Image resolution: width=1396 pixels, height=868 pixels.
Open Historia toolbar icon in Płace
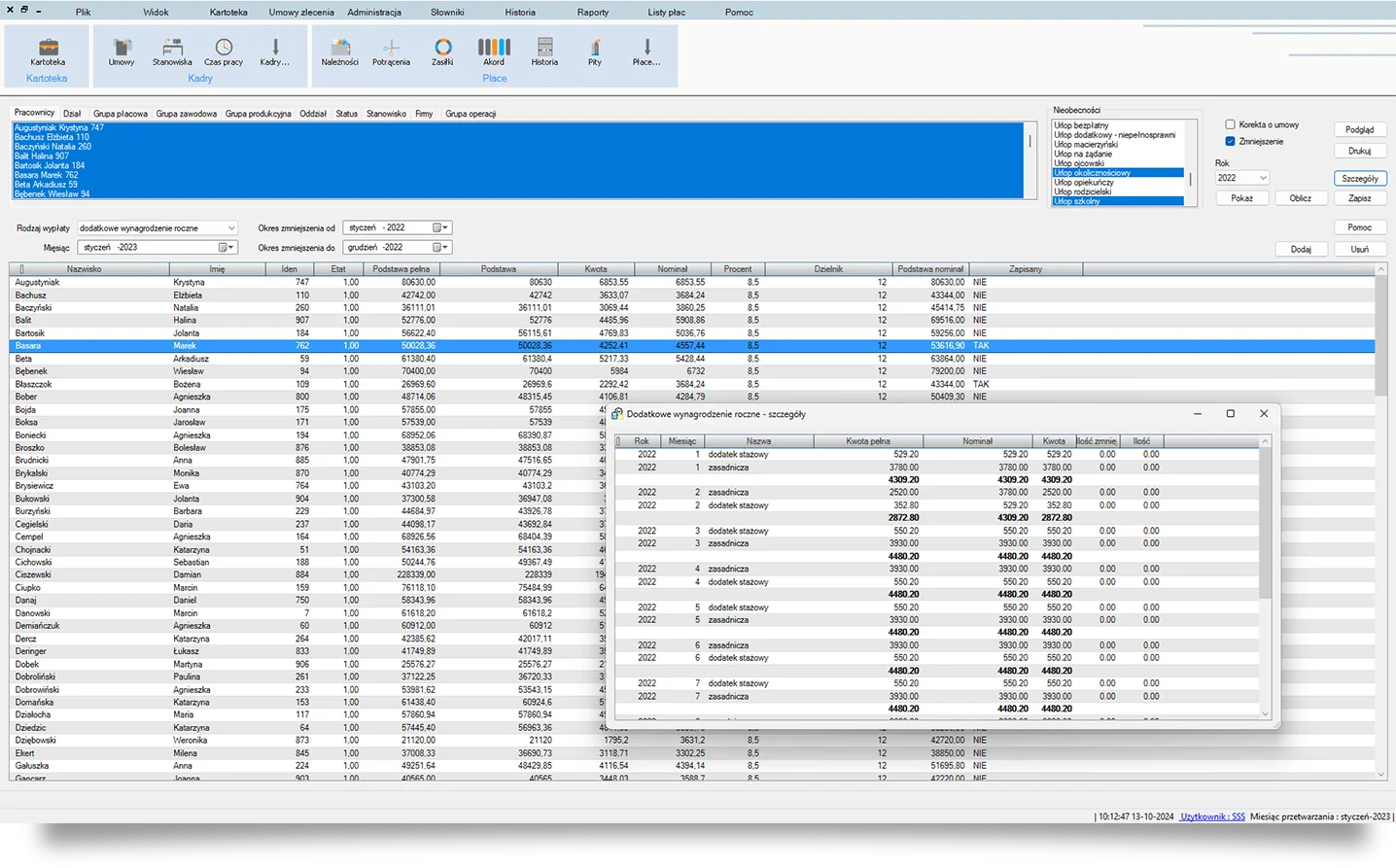click(544, 47)
